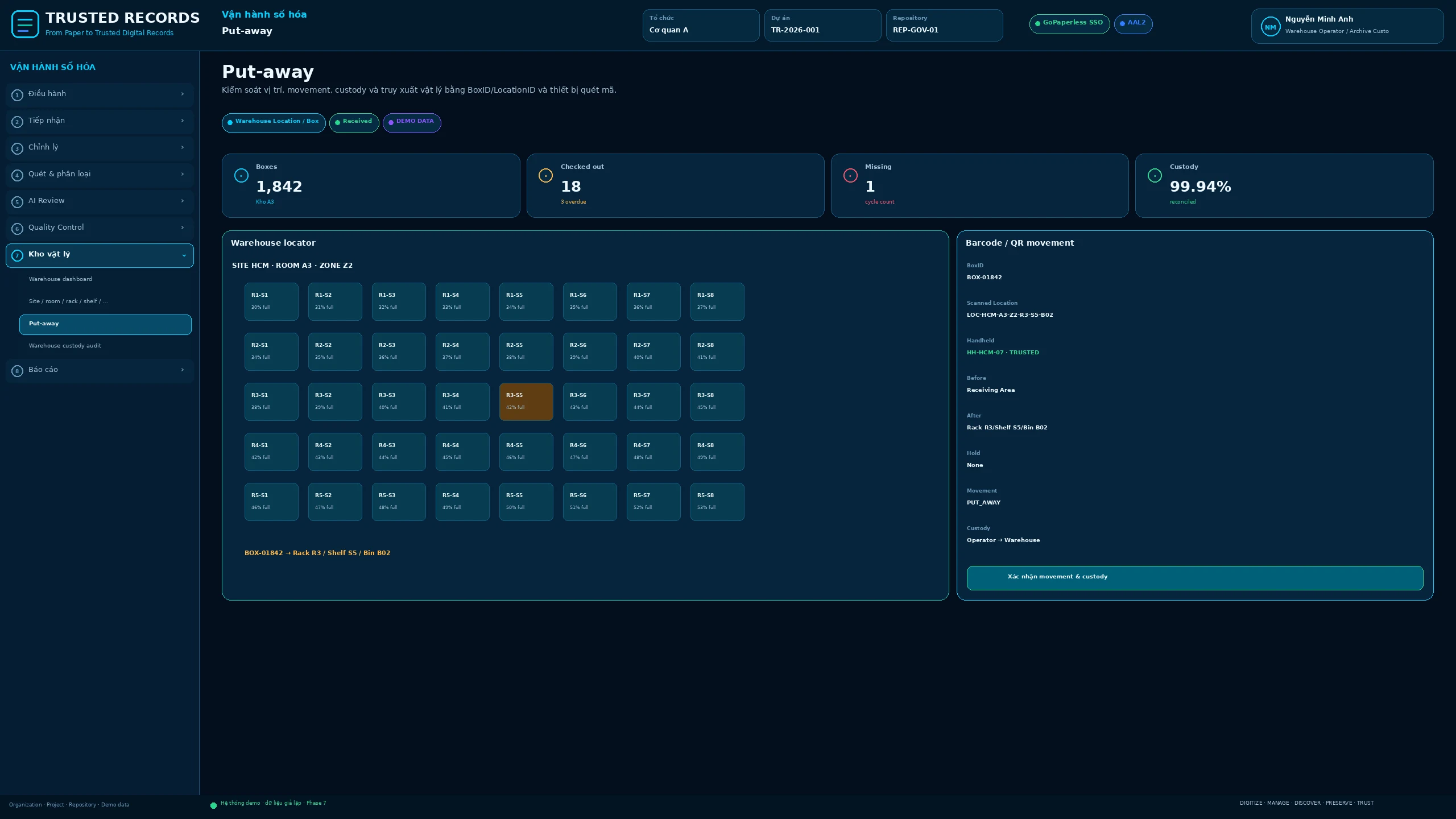Collapse the Kho vật lý section chevron

click(184, 255)
